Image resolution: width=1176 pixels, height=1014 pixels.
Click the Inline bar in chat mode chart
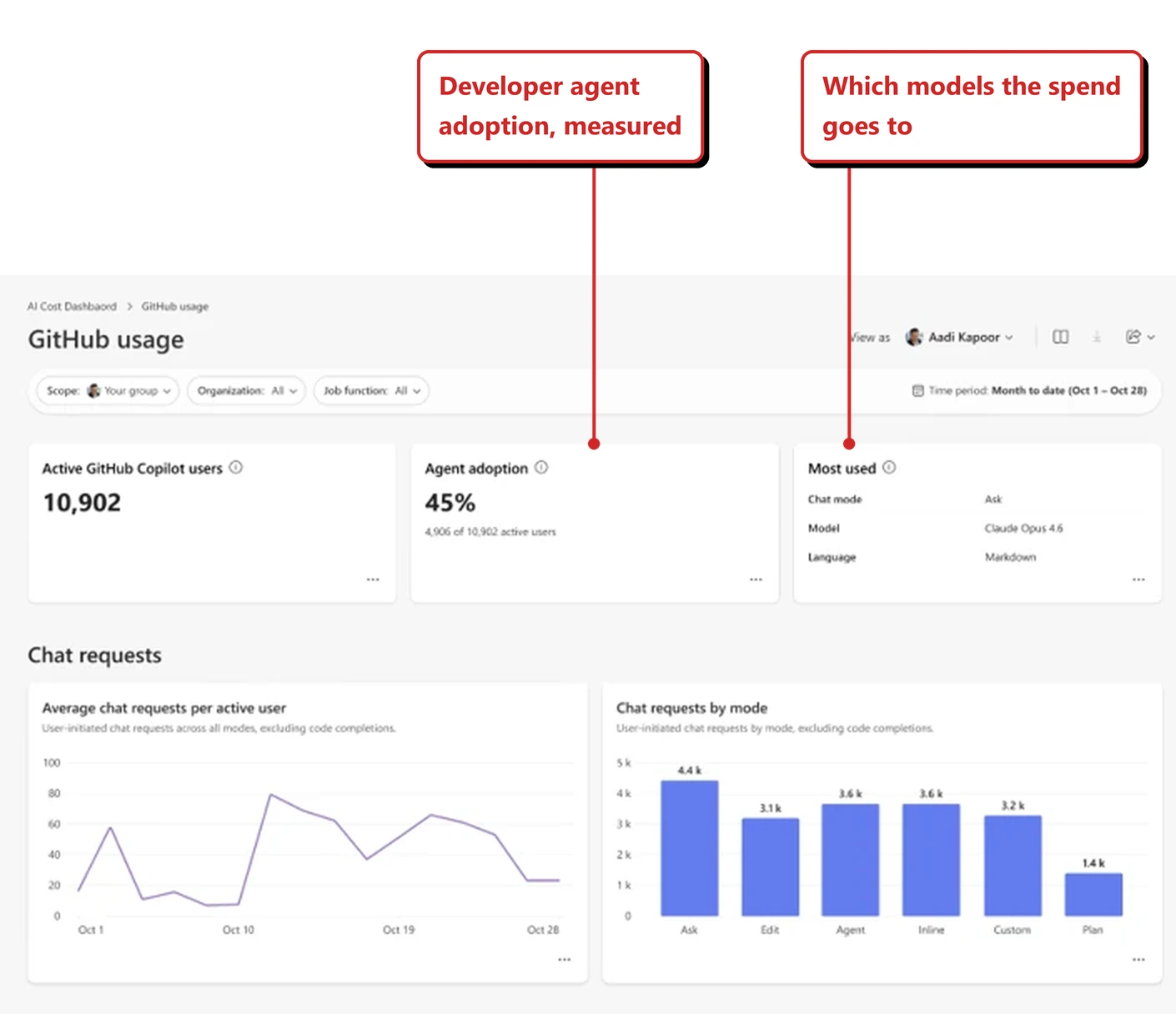932,860
